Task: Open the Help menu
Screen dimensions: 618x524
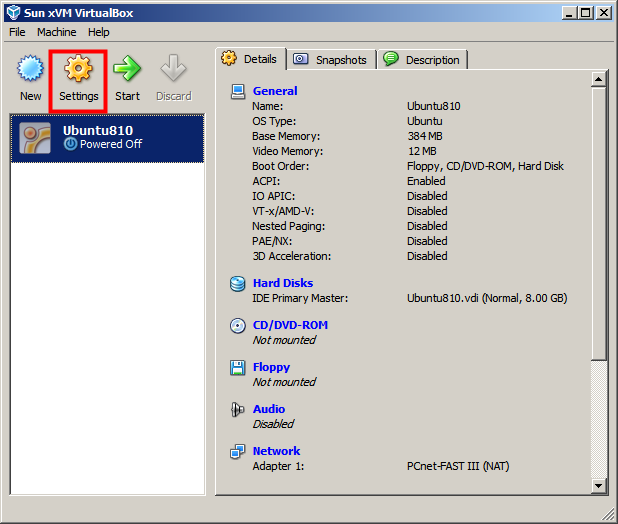Action: 99,32
